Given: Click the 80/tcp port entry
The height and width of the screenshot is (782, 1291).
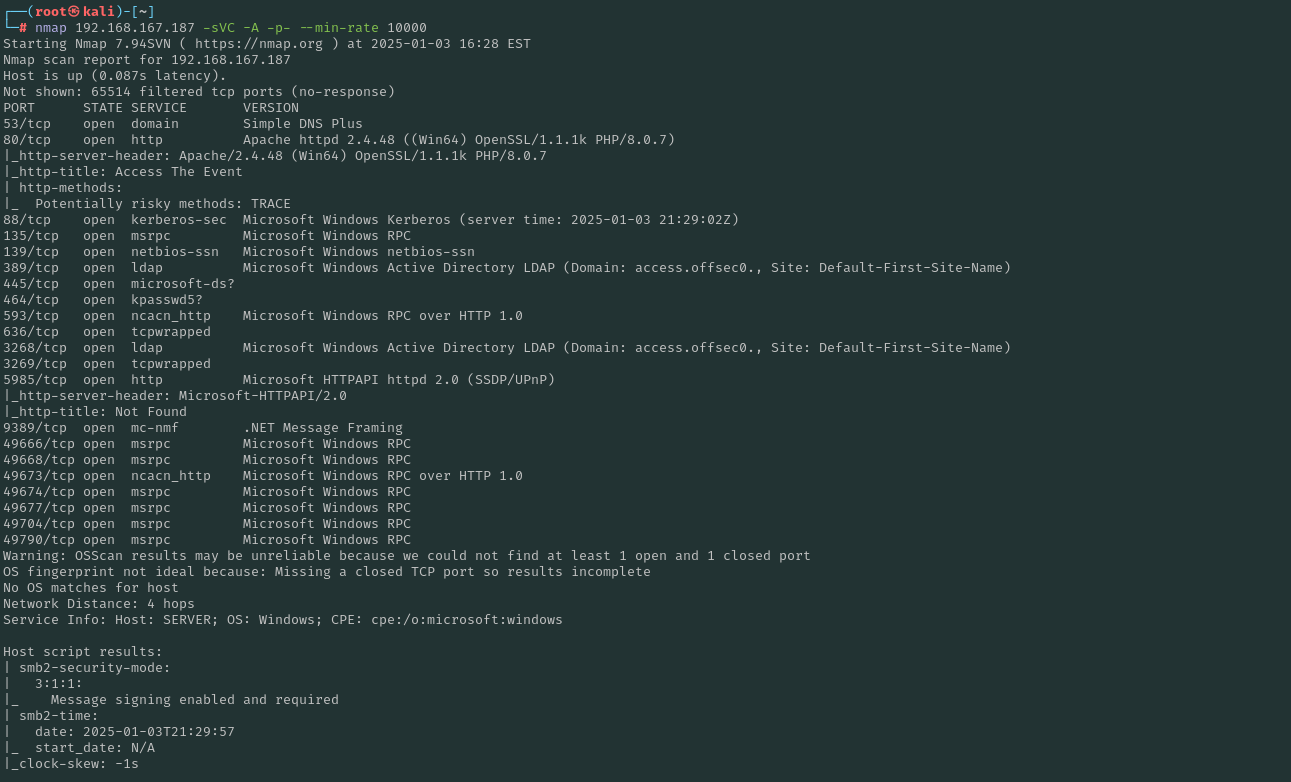Looking at the screenshot, I should [x=27, y=140].
